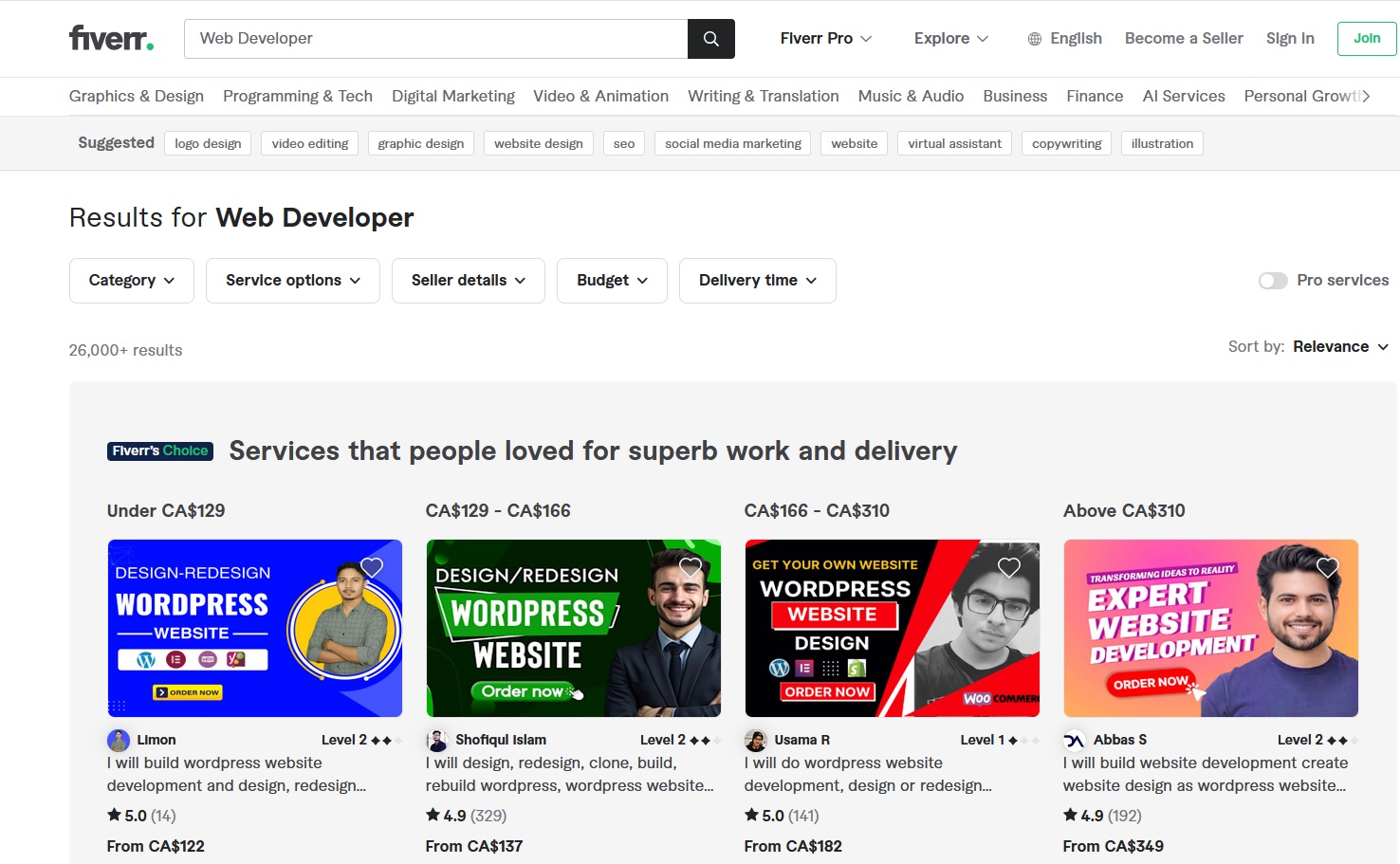Viewport: 1400px width, 864px height.
Task: Click Shofiqul Islam's seller avatar
Action: coord(437,740)
